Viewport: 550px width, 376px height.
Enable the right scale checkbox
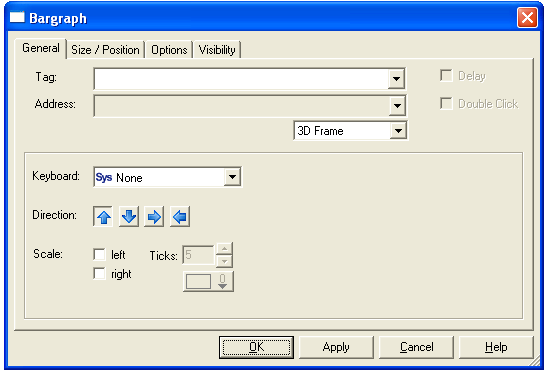pos(99,274)
